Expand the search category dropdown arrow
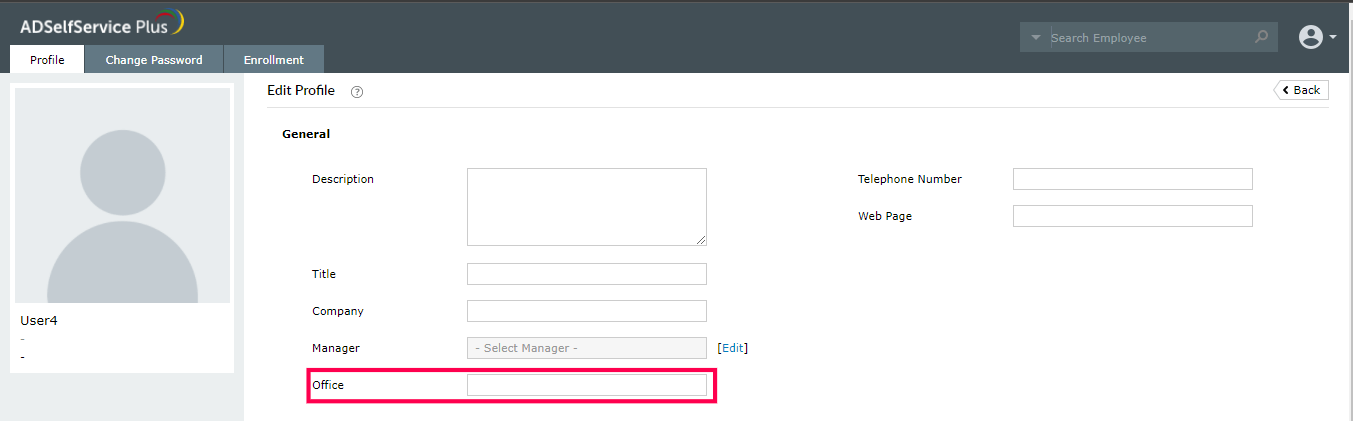The width and height of the screenshot is (1353, 421). (1035, 38)
